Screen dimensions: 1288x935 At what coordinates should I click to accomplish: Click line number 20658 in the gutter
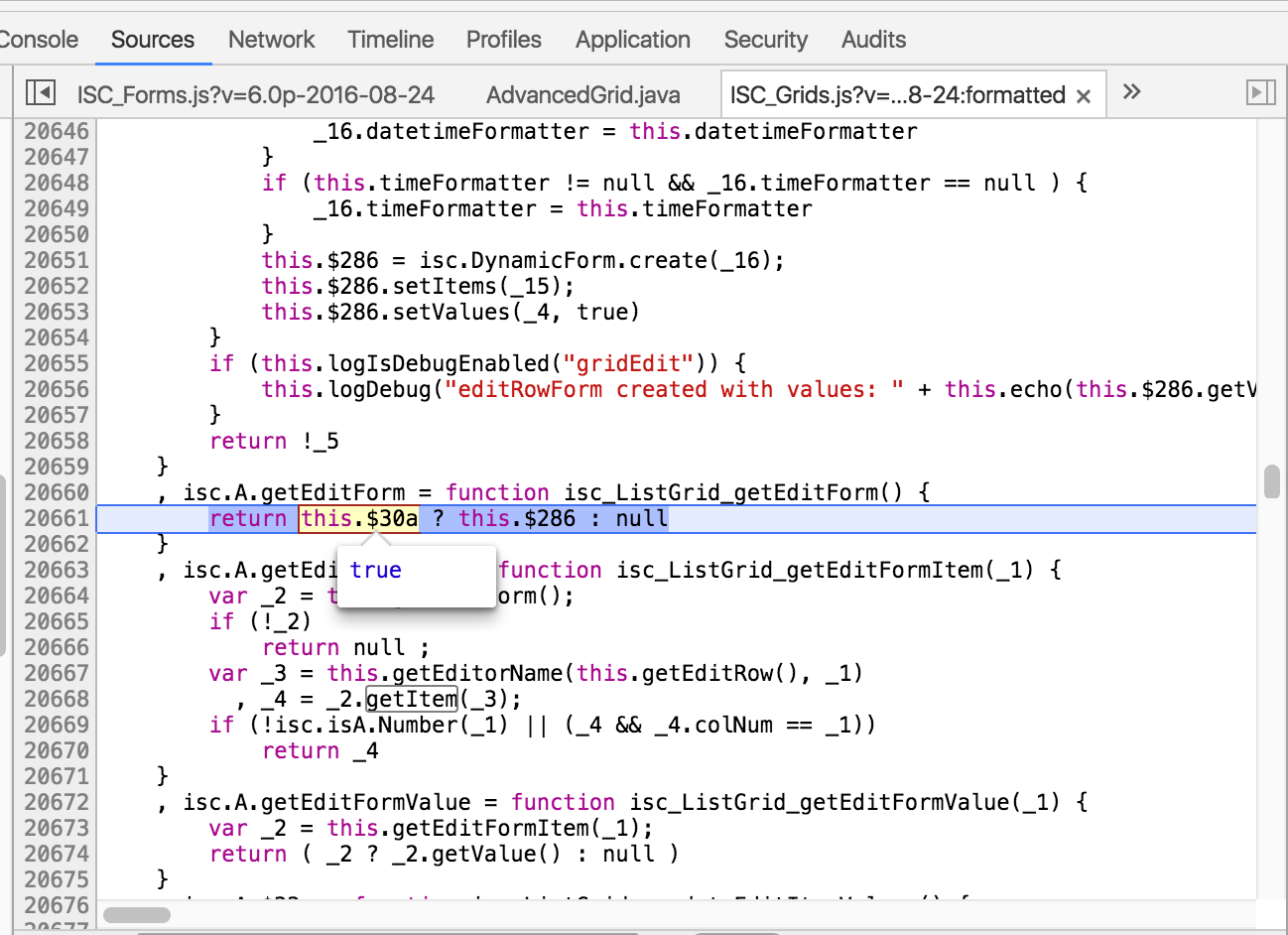[57, 441]
